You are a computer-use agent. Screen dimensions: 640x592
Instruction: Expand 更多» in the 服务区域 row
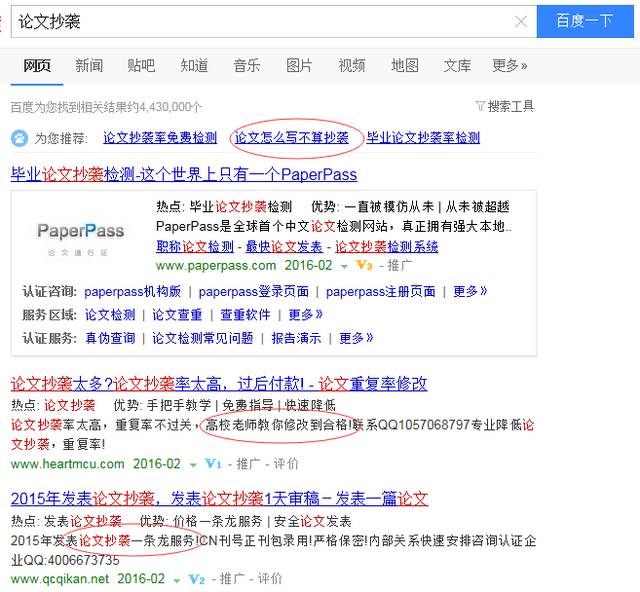coord(305,315)
